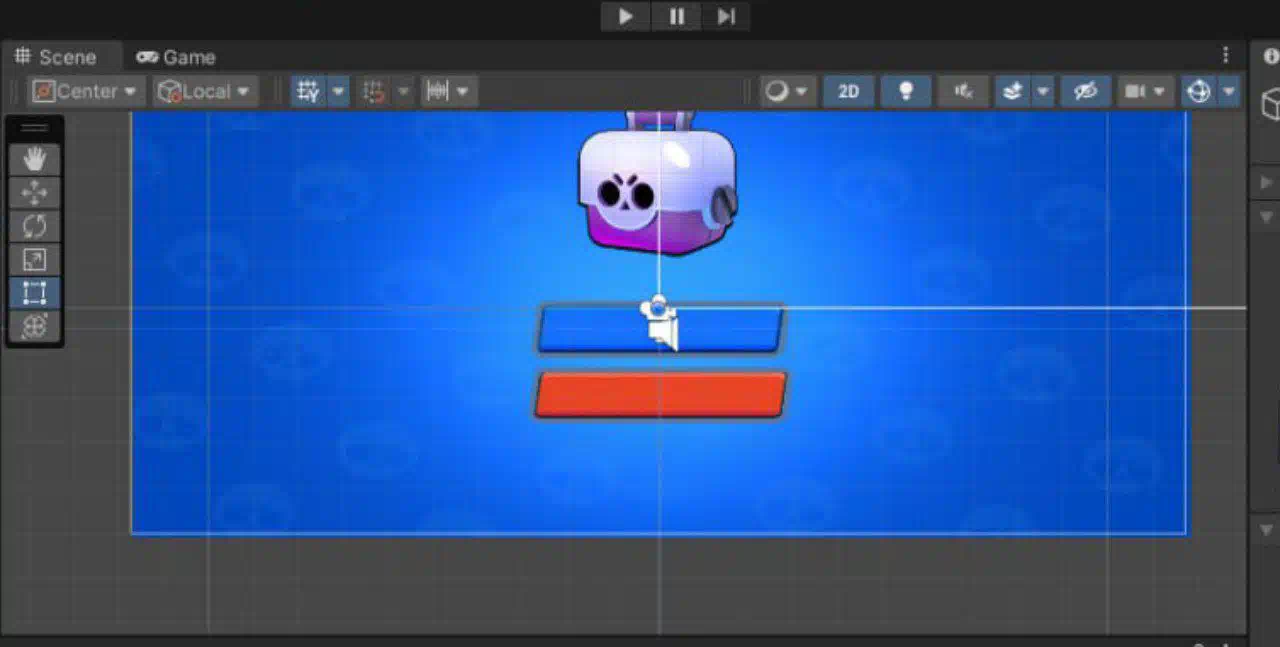Viewport: 1280px width, 647px height.
Task: Select the Rotate tool
Action: pyautogui.click(x=35, y=226)
